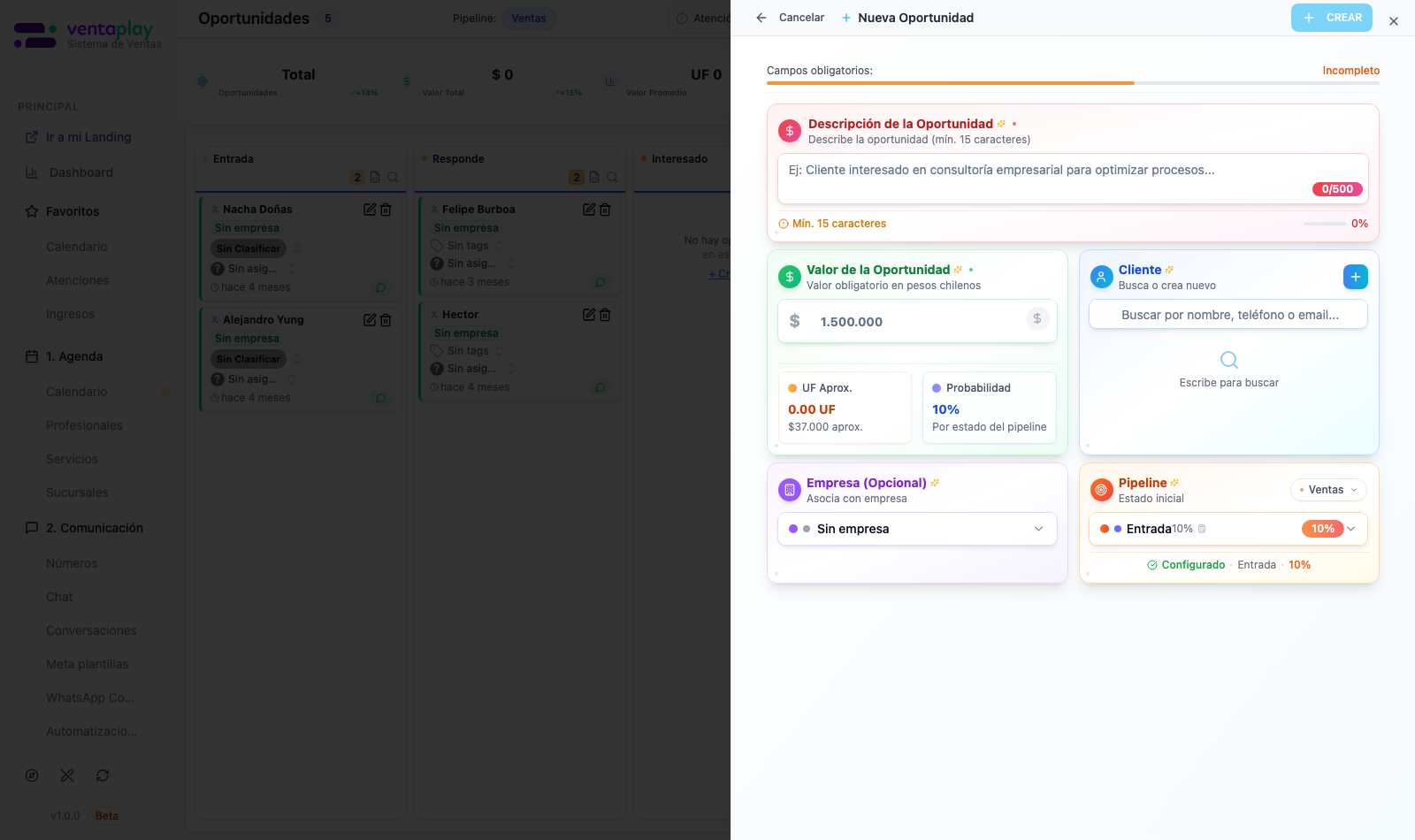Open Sucursales in sidebar
The image size is (1415, 840).
(77, 493)
